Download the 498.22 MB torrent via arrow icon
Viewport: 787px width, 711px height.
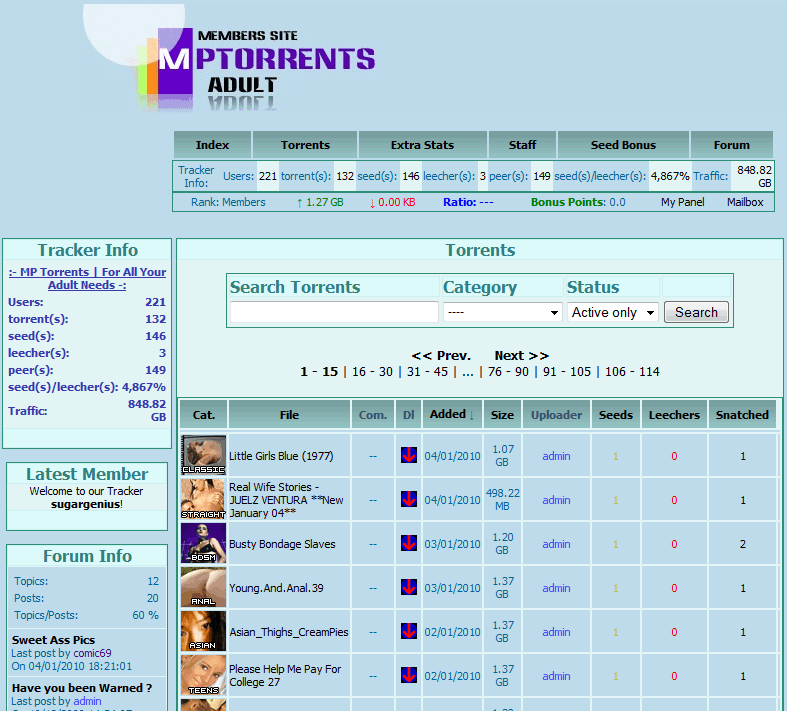tap(408, 499)
